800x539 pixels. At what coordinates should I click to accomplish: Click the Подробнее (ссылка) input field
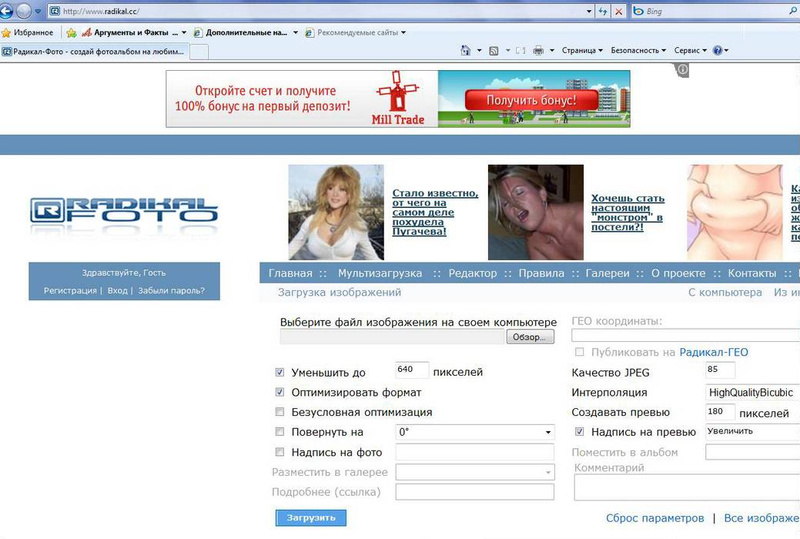pyautogui.click(x=474, y=492)
